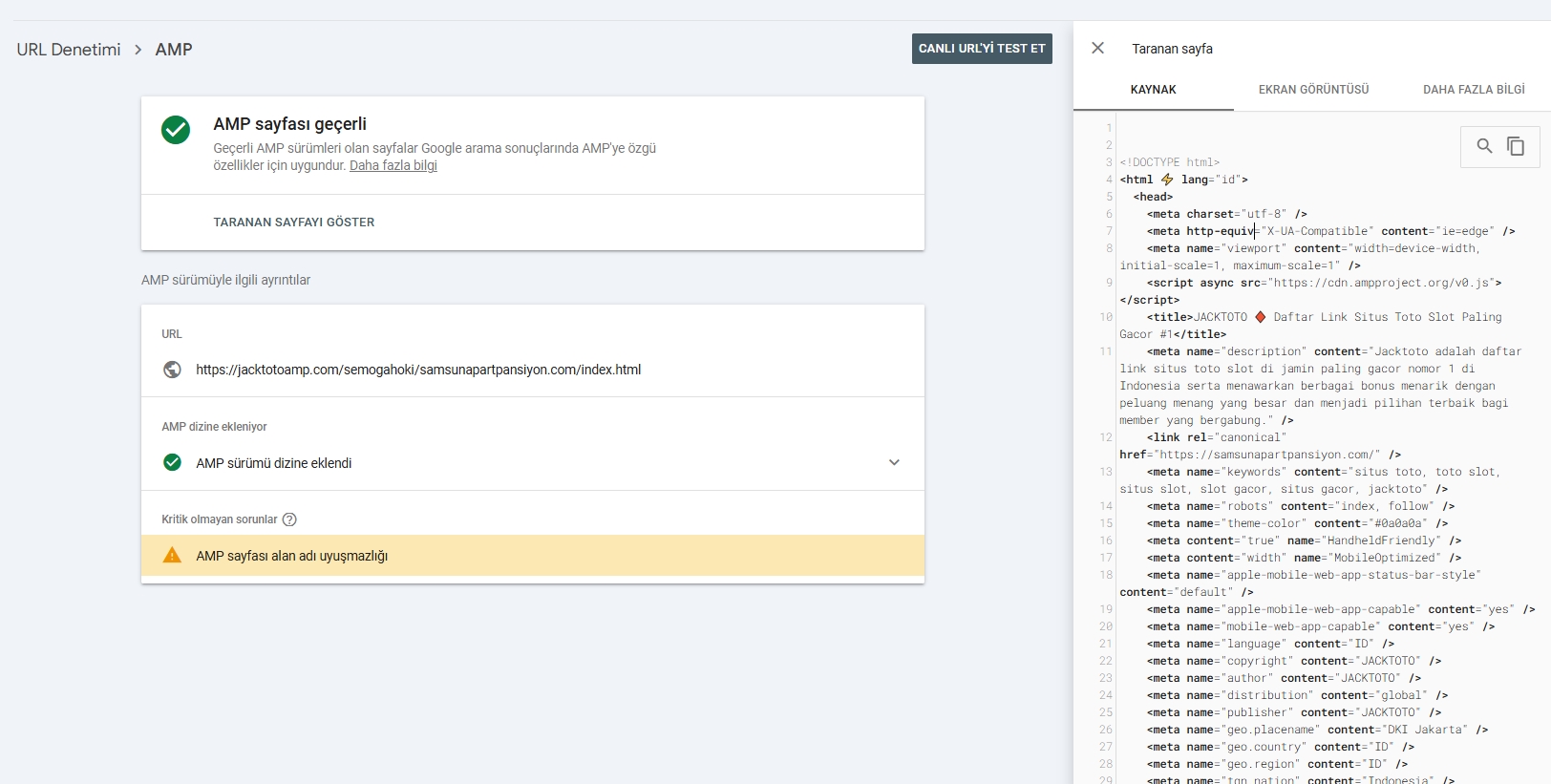Click the AMP breadcrumb item
The width and height of the screenshot is (1551, 784).
[x=174, y=49]
